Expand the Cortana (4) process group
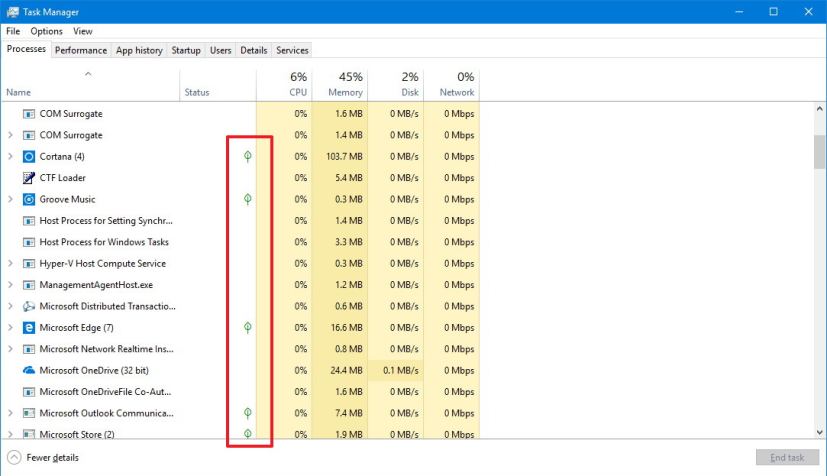 tap(10, 157)
